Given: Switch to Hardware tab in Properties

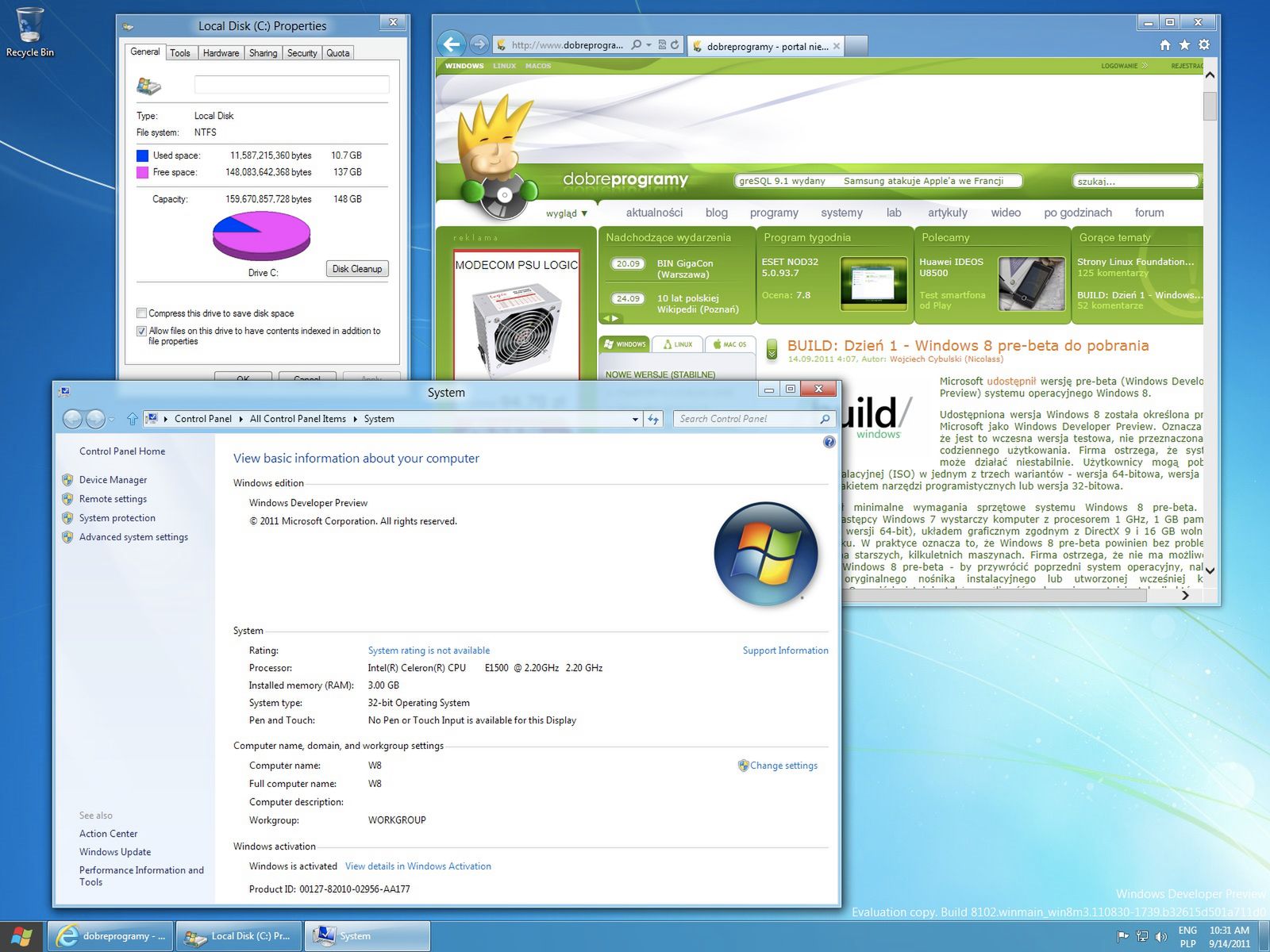Looking at the screenshot, I should (221, 53).
